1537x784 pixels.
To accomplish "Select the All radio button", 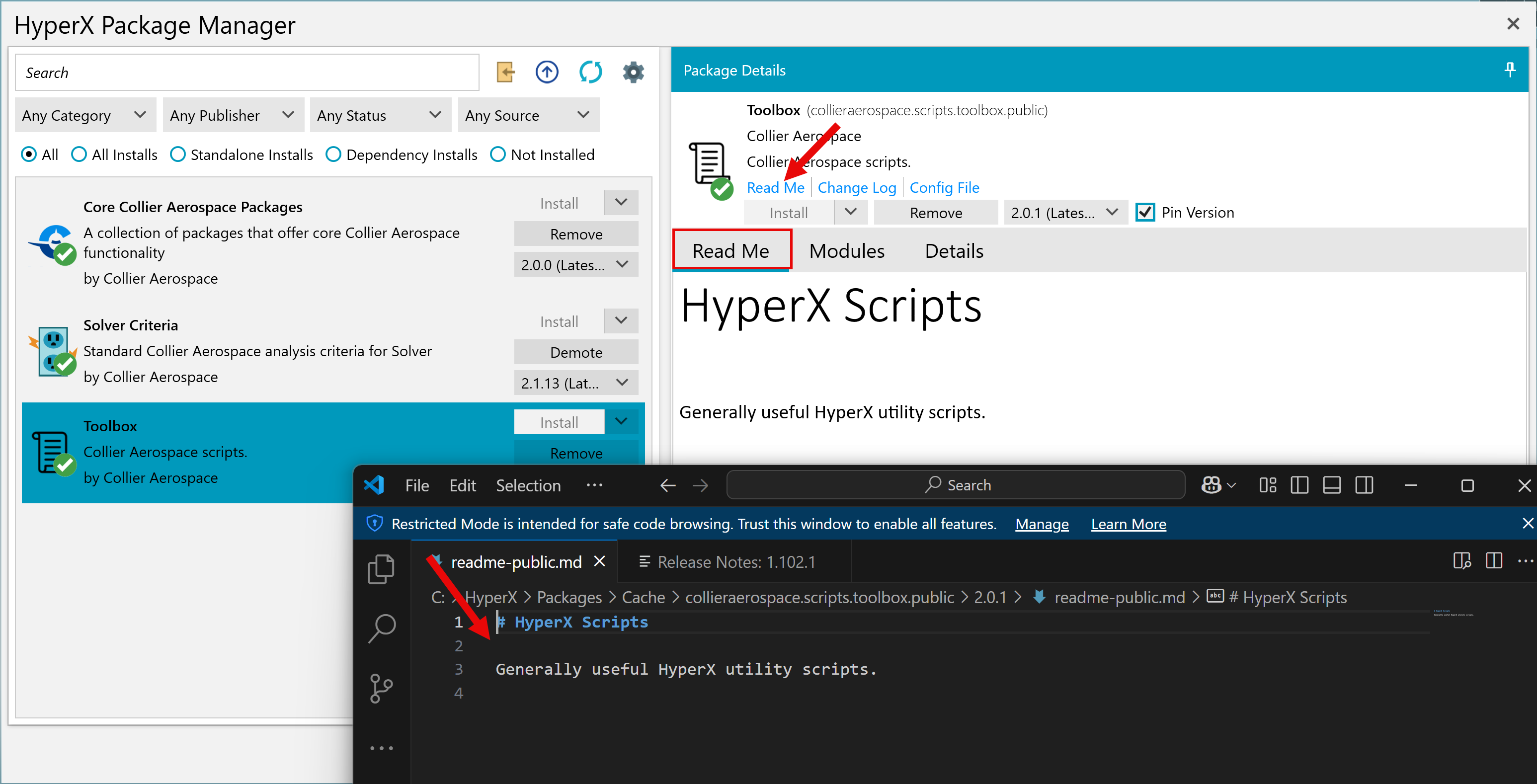I will 29,155.
